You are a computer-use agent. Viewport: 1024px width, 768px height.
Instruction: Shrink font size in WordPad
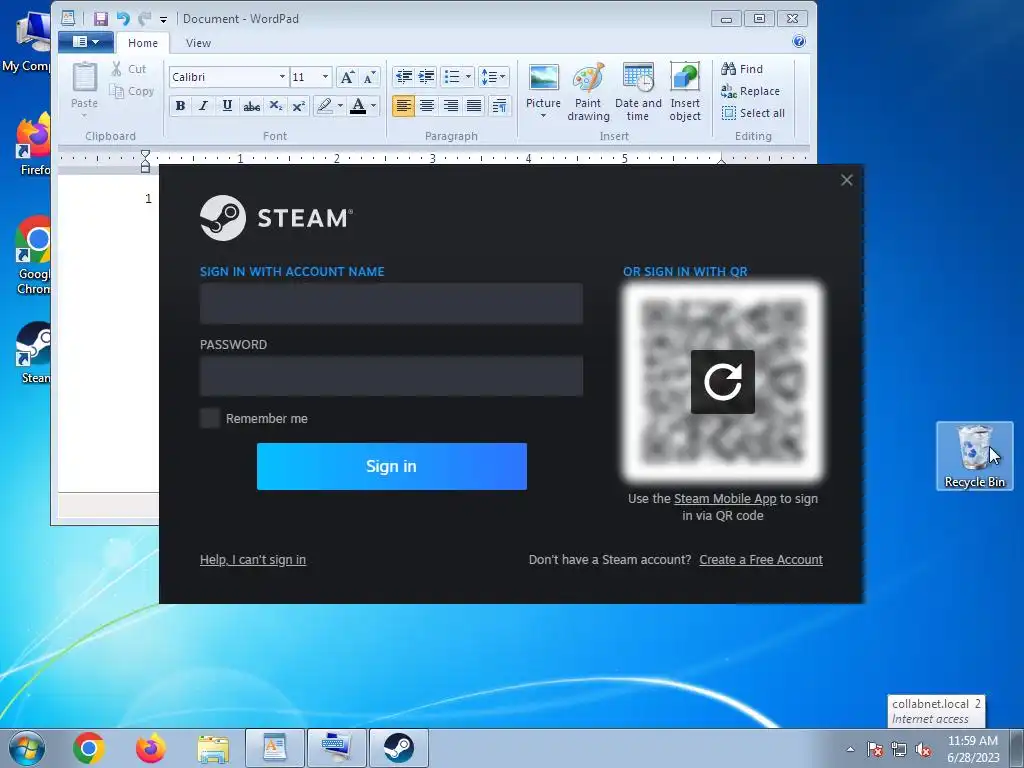pos(369,77)
